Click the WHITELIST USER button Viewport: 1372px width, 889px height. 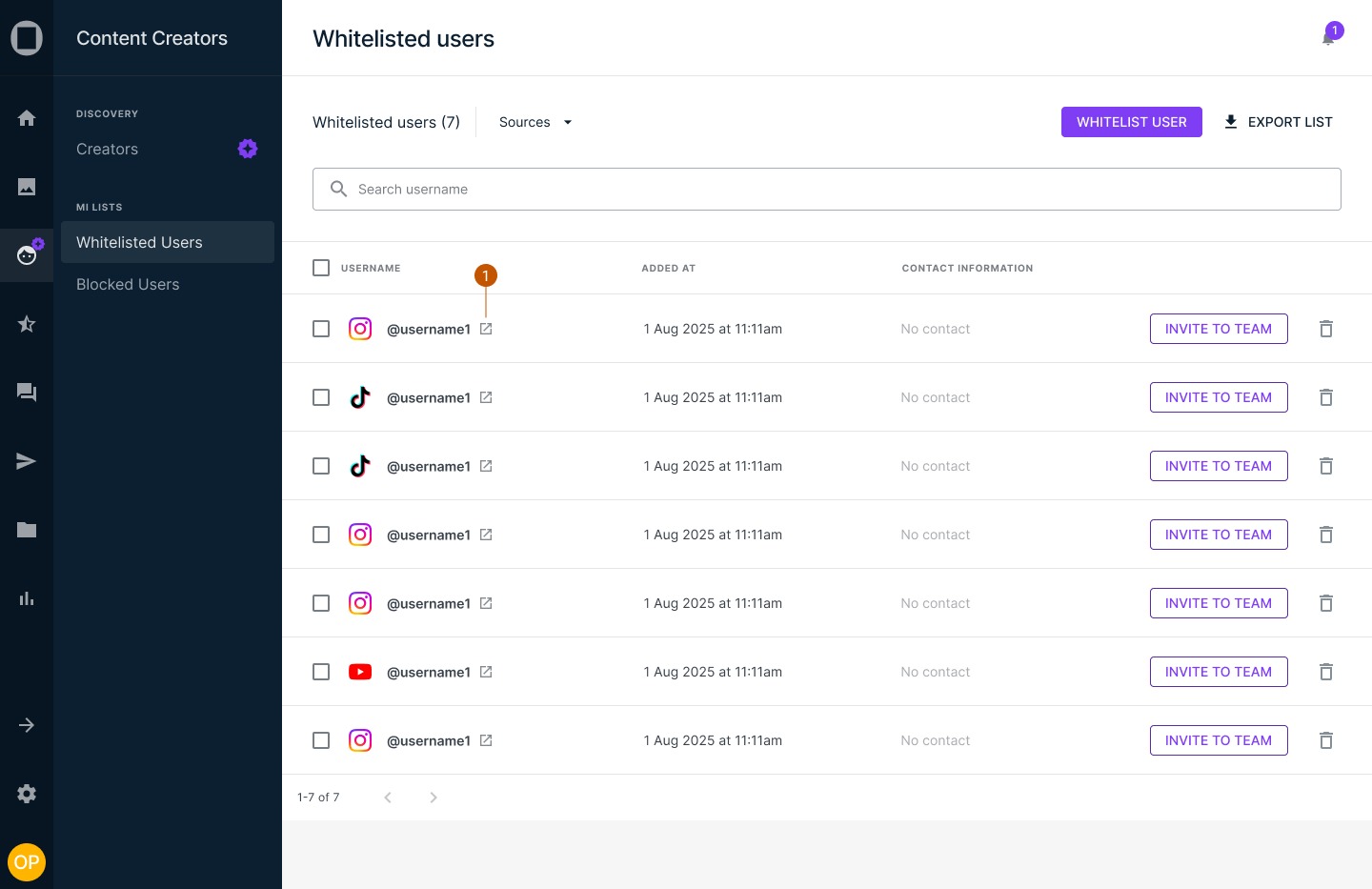[1131, 122]
